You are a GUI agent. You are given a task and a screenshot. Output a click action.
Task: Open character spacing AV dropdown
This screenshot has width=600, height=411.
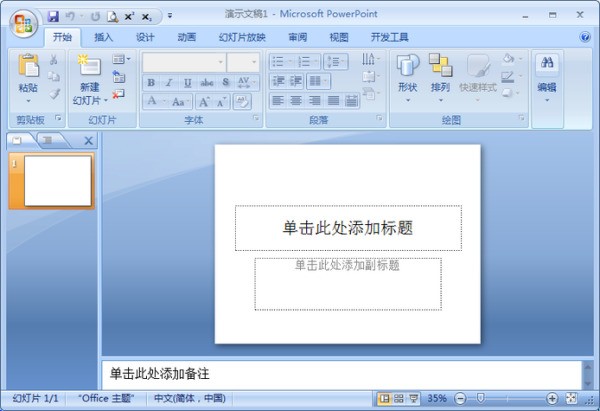pos(247,82)
